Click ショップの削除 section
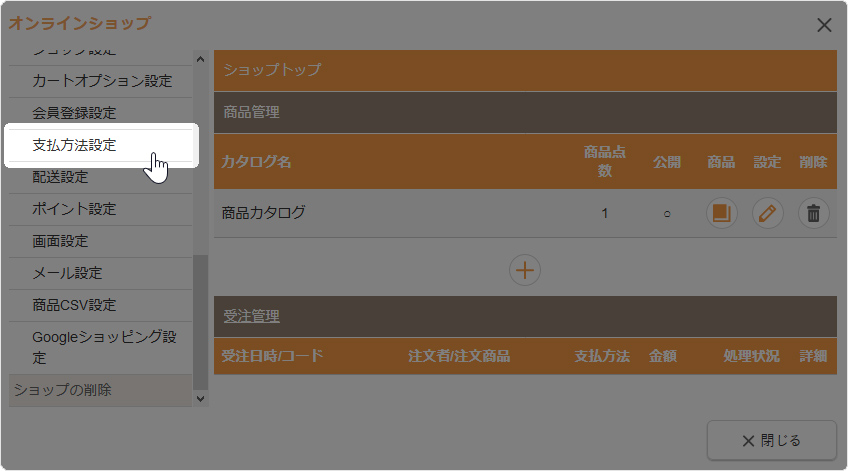This screenshot has height=471, width=848. [x=61, y=390]
